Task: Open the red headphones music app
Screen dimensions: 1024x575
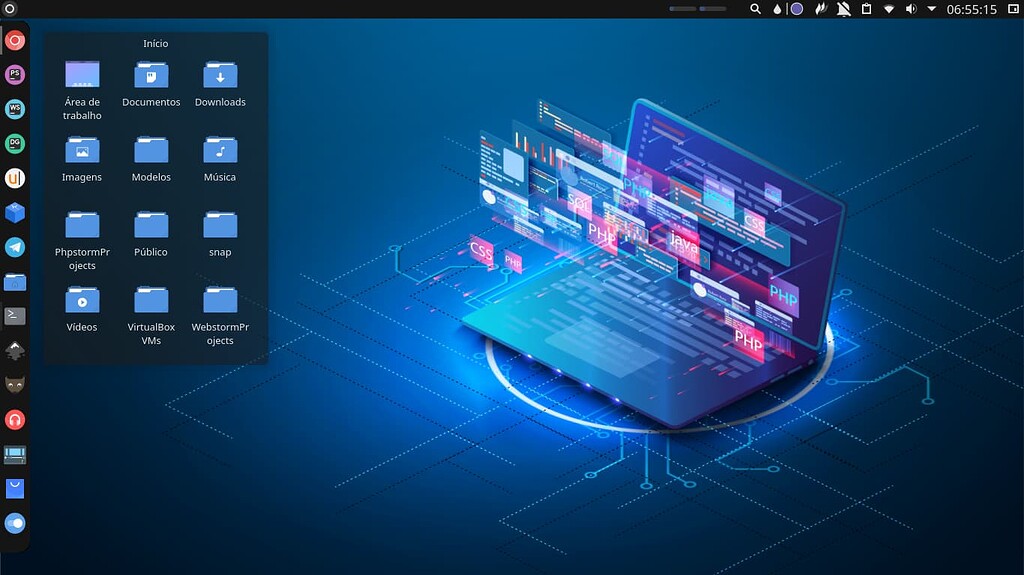Action: 15,419
